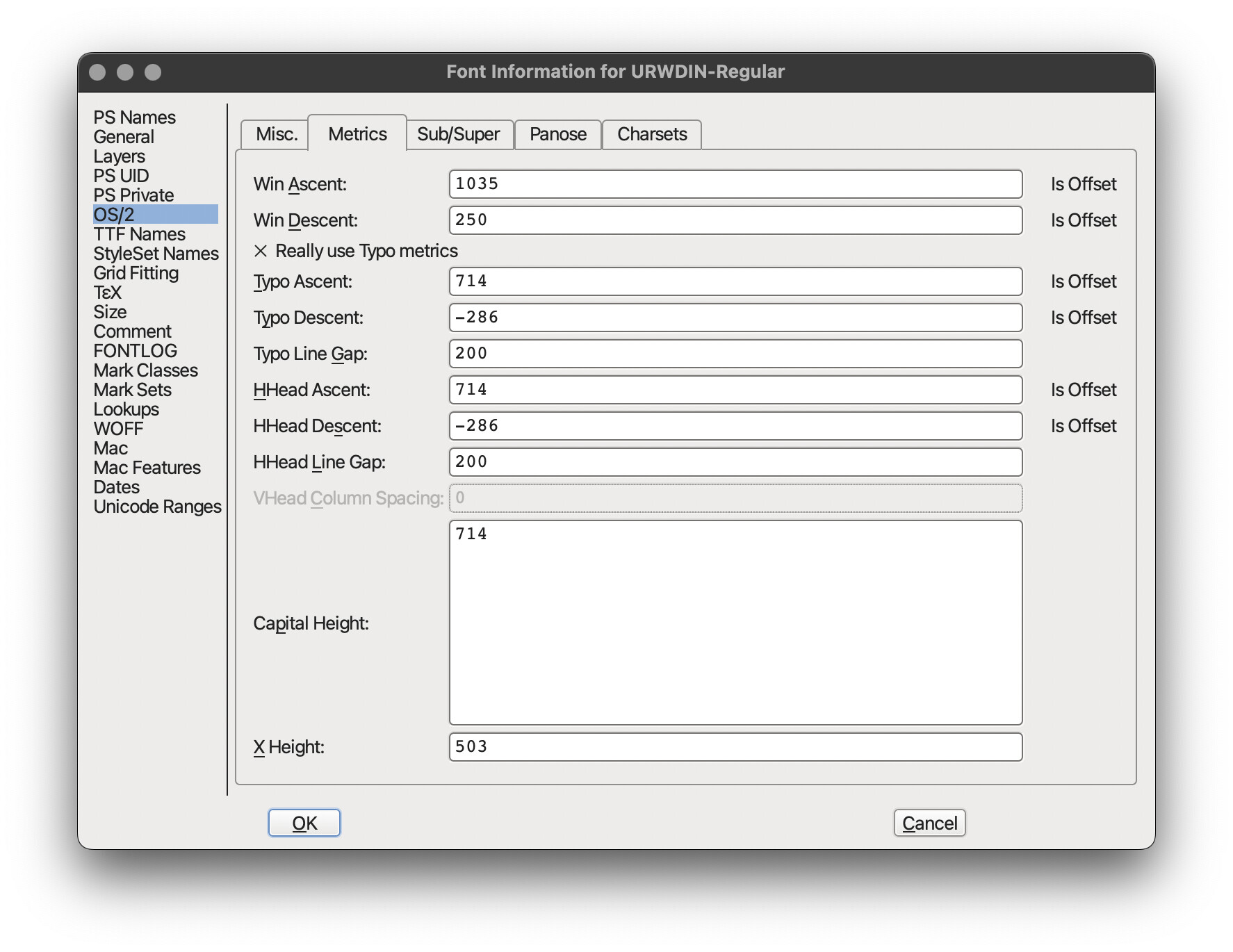
Task: Open the Size section in the sidebar
Action: (x=111, y=312)
